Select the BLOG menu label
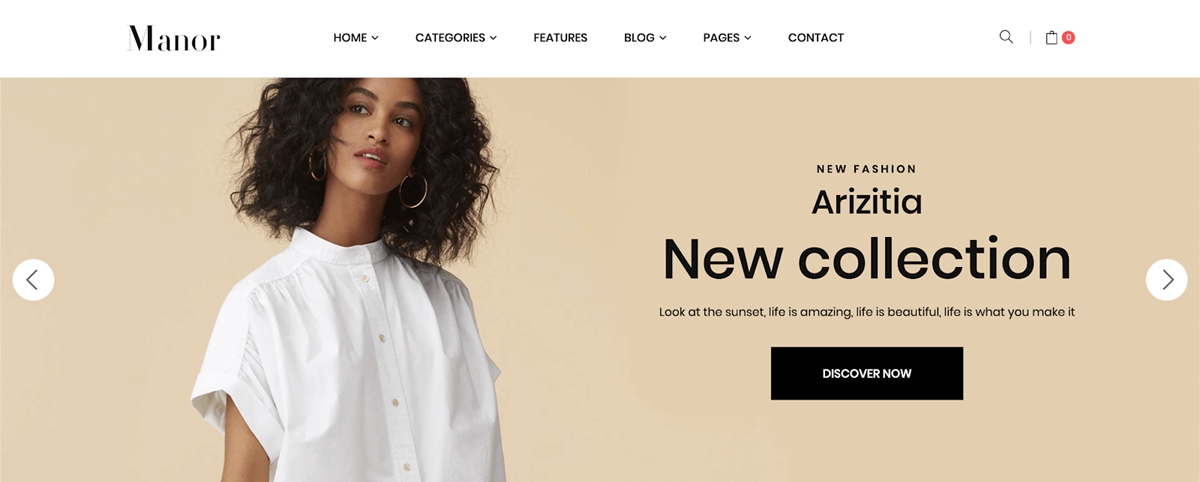The image size is (1200, 482). [x=639, y=38]
